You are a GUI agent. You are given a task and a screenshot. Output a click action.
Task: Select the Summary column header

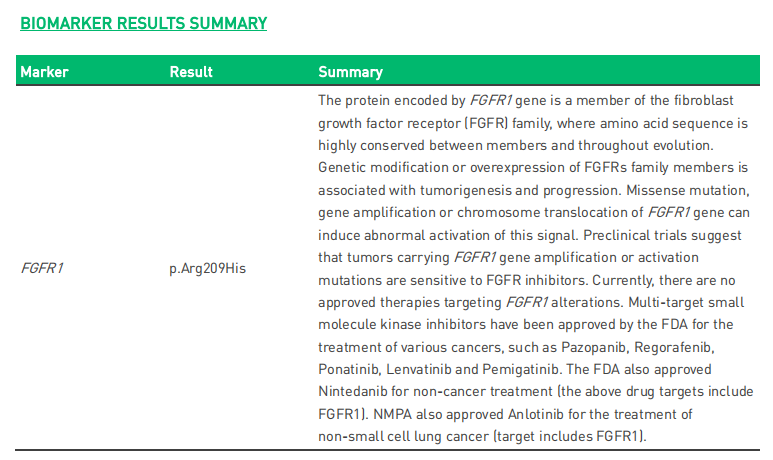coord(351,72)
